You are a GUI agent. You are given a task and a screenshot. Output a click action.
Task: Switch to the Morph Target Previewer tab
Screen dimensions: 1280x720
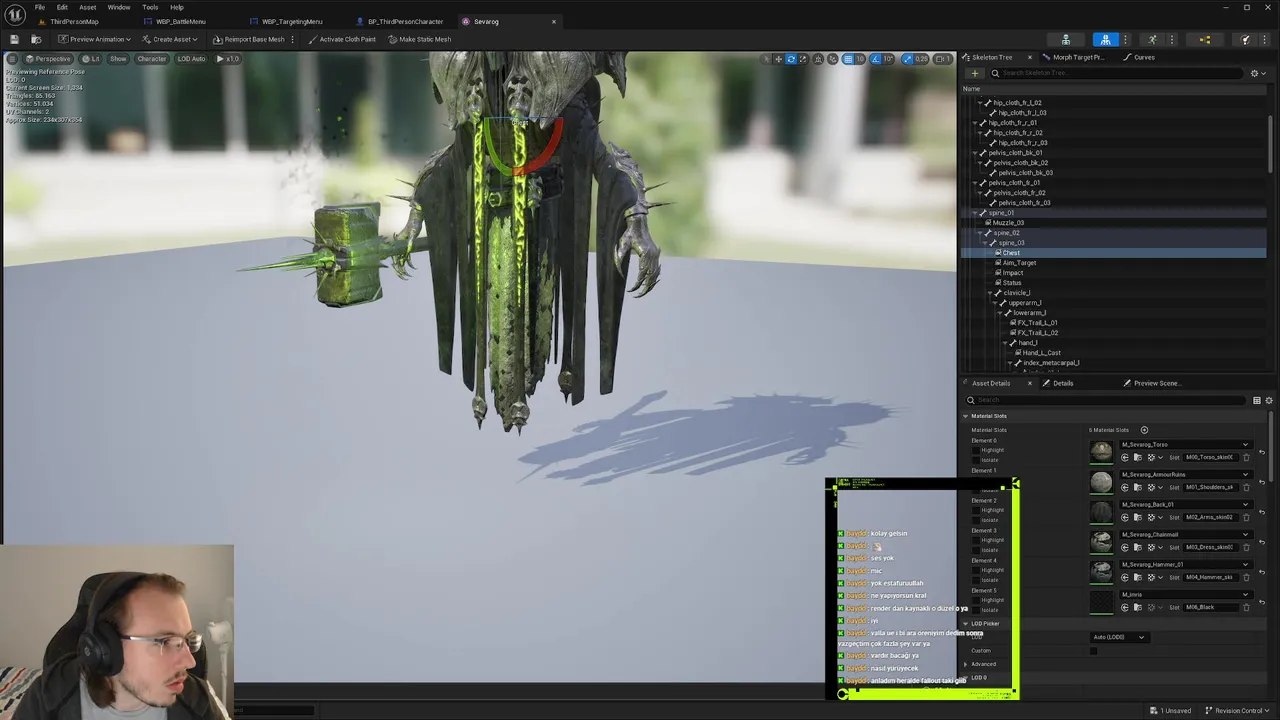(x=1078, y=57)
